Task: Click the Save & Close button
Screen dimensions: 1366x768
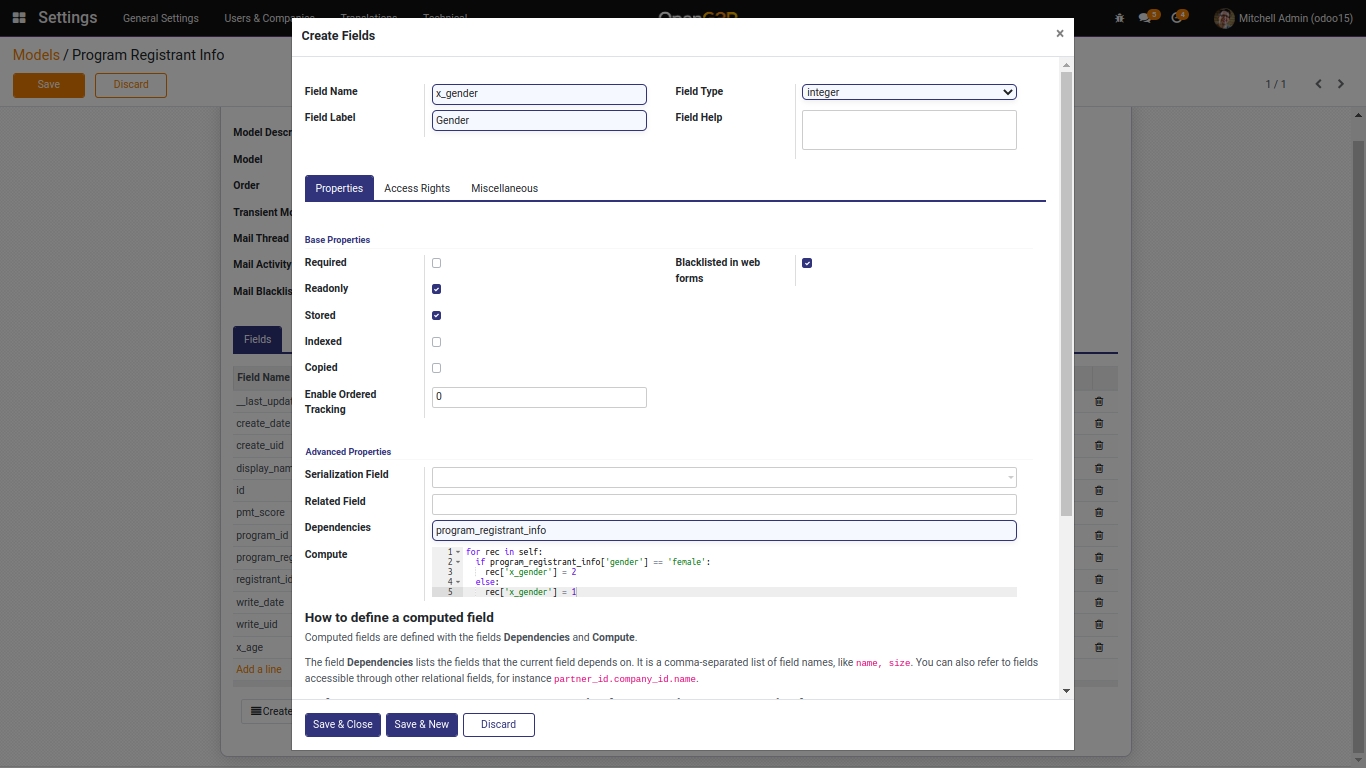Action: [x=342, y=724]
